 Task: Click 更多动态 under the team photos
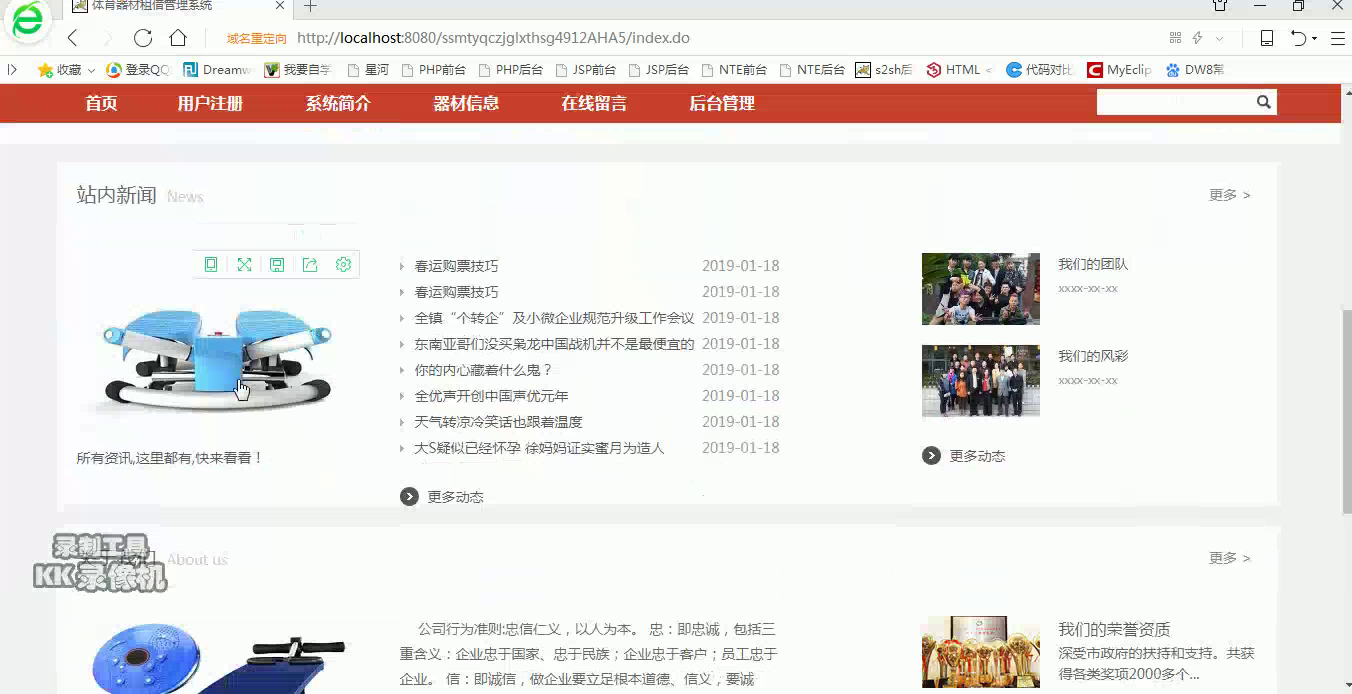[964, 456]
